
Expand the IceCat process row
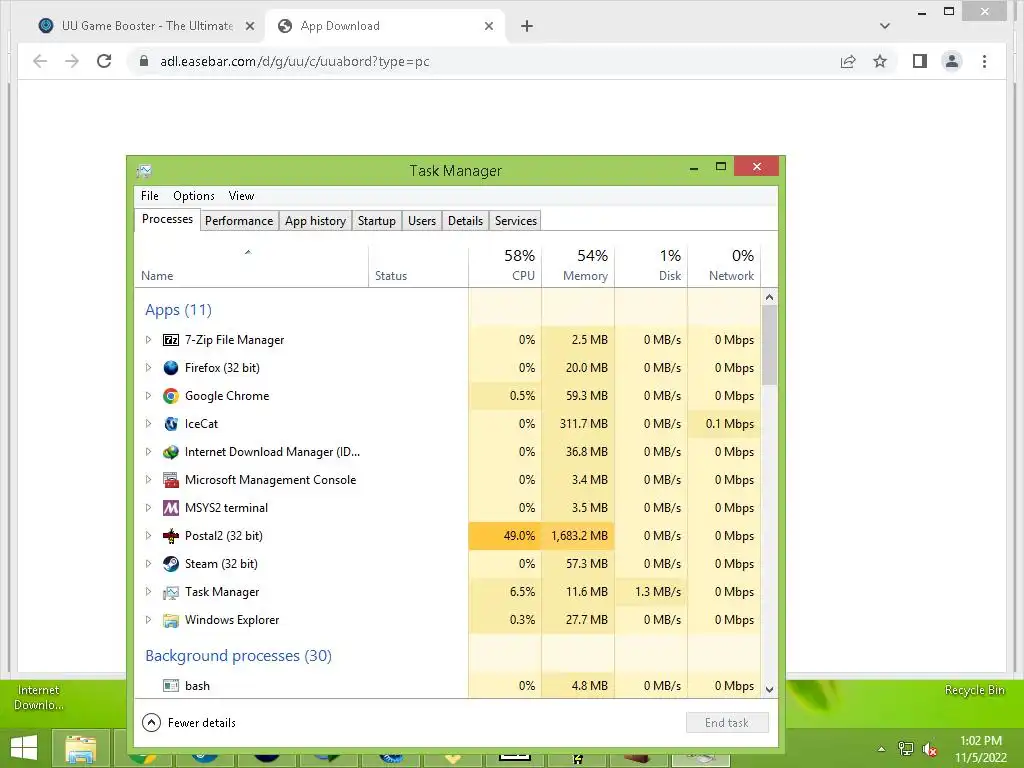(x=148, y=424)
